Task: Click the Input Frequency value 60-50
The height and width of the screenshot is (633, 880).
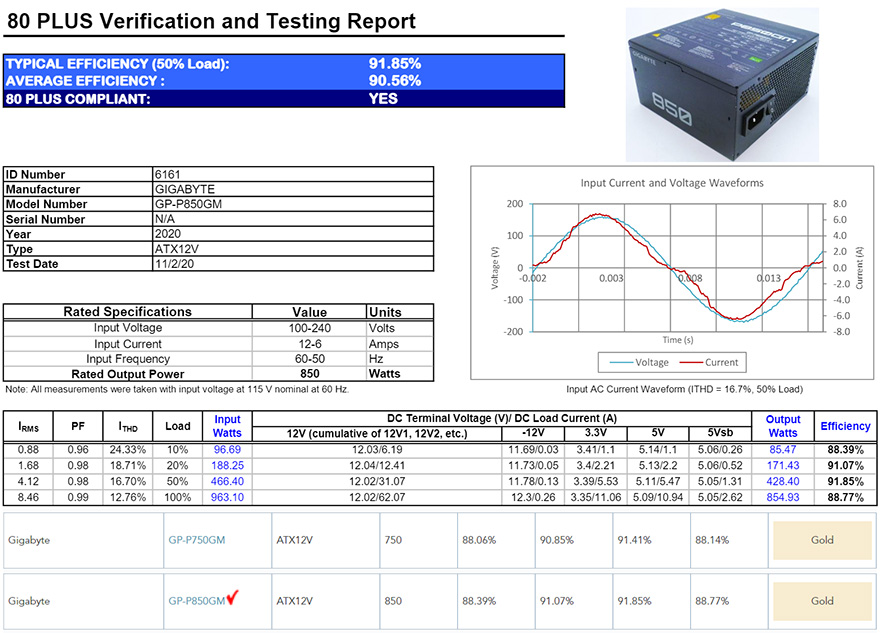Action: [309, 359]
